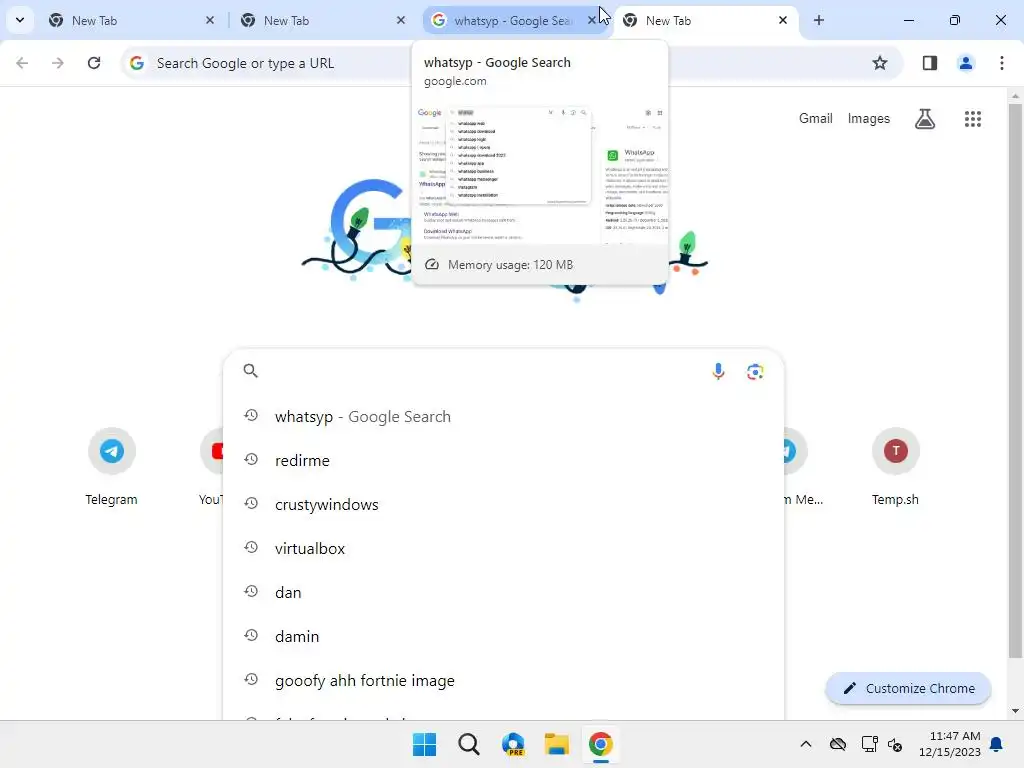The height and width of the screenshot is (768, 1024).
Task: Open a new tab with plus button
Action: (819, 20)
